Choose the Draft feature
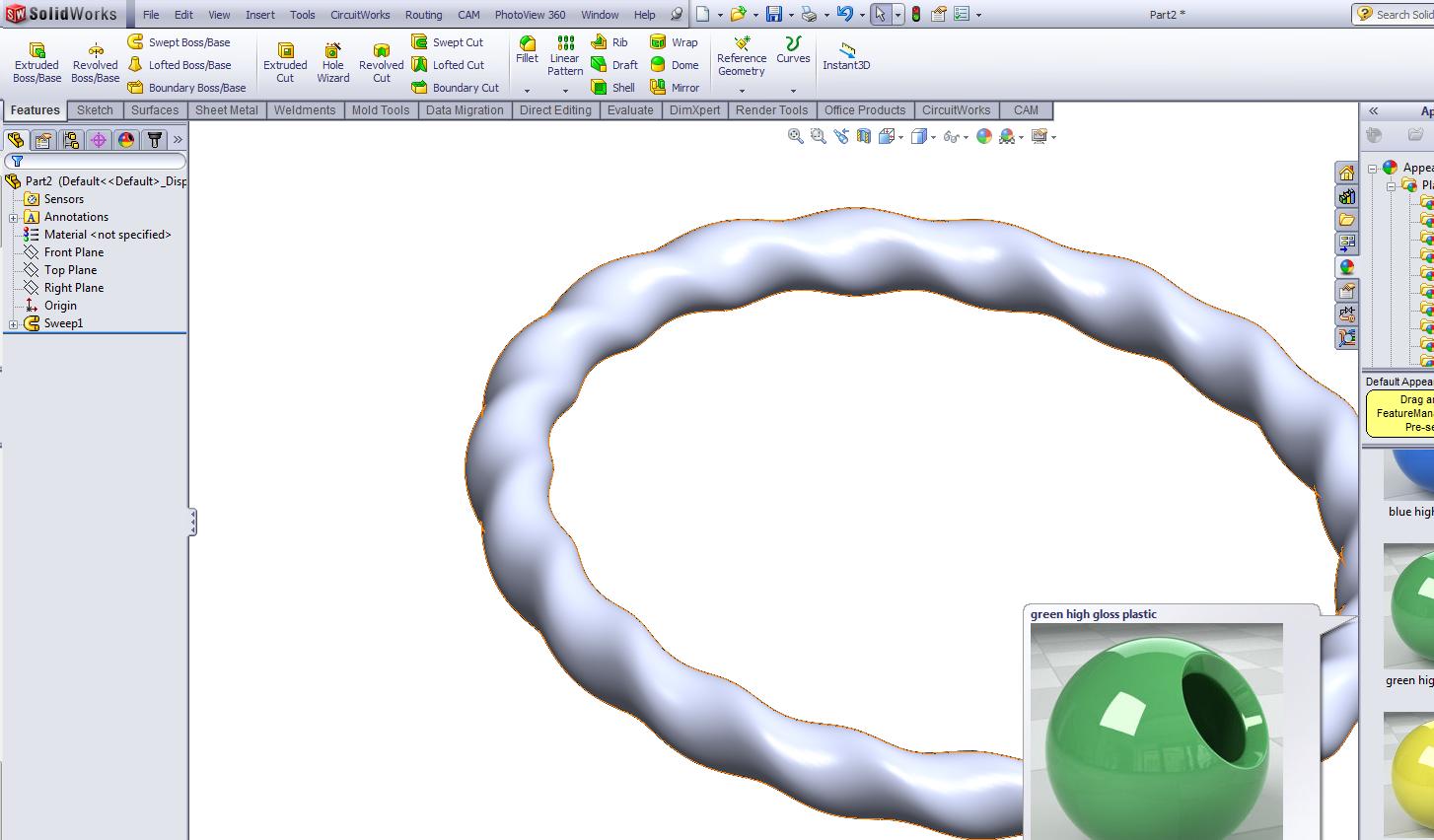 (614, 65)
